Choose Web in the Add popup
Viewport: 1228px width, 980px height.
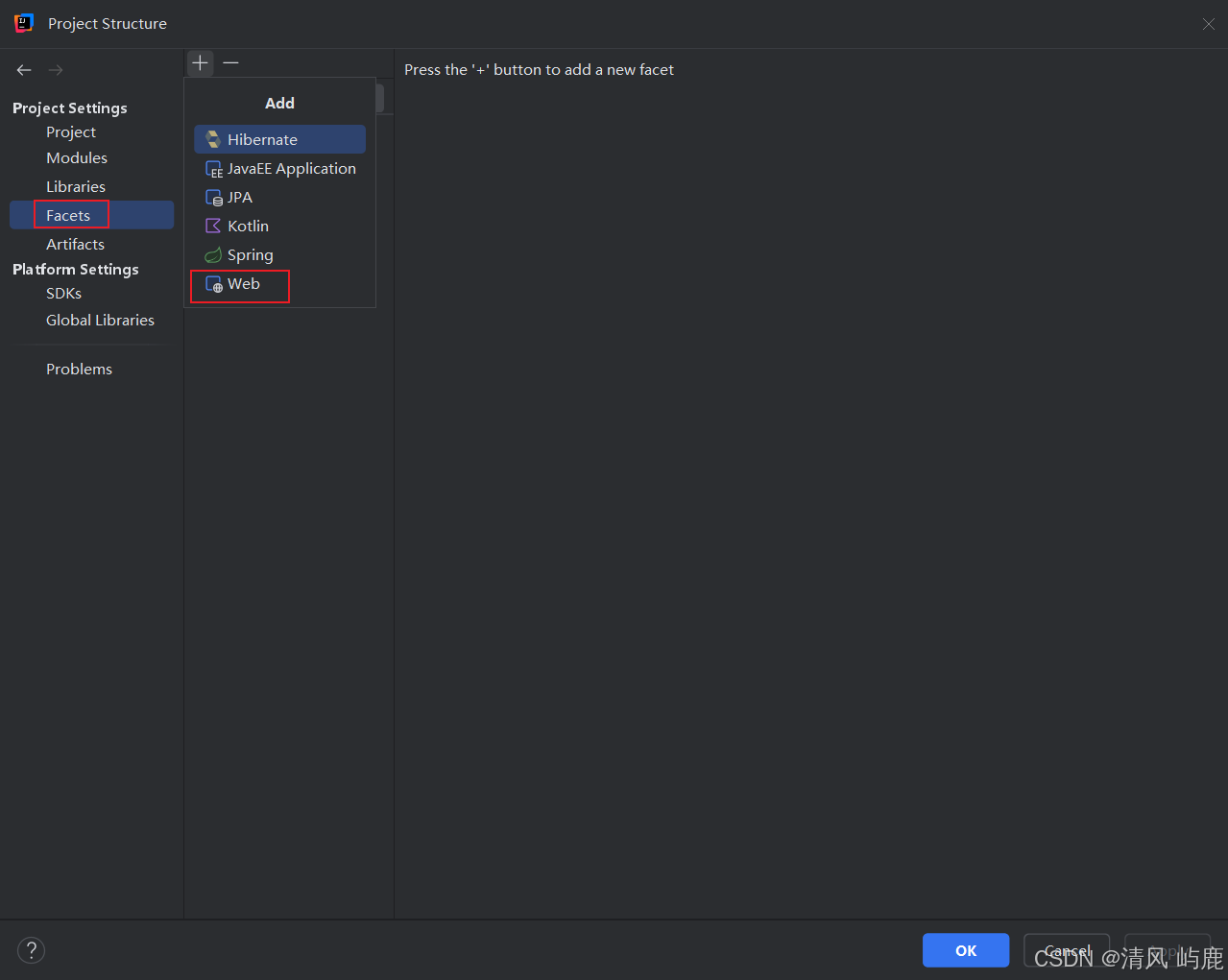(279, 283)
